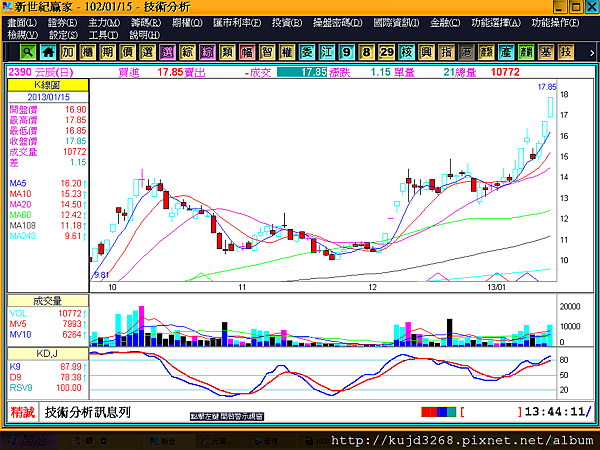This screenshot has width=600, height=450.
Task: Open the cyan 江 toolbar icon
Action: tap(326, 52)
